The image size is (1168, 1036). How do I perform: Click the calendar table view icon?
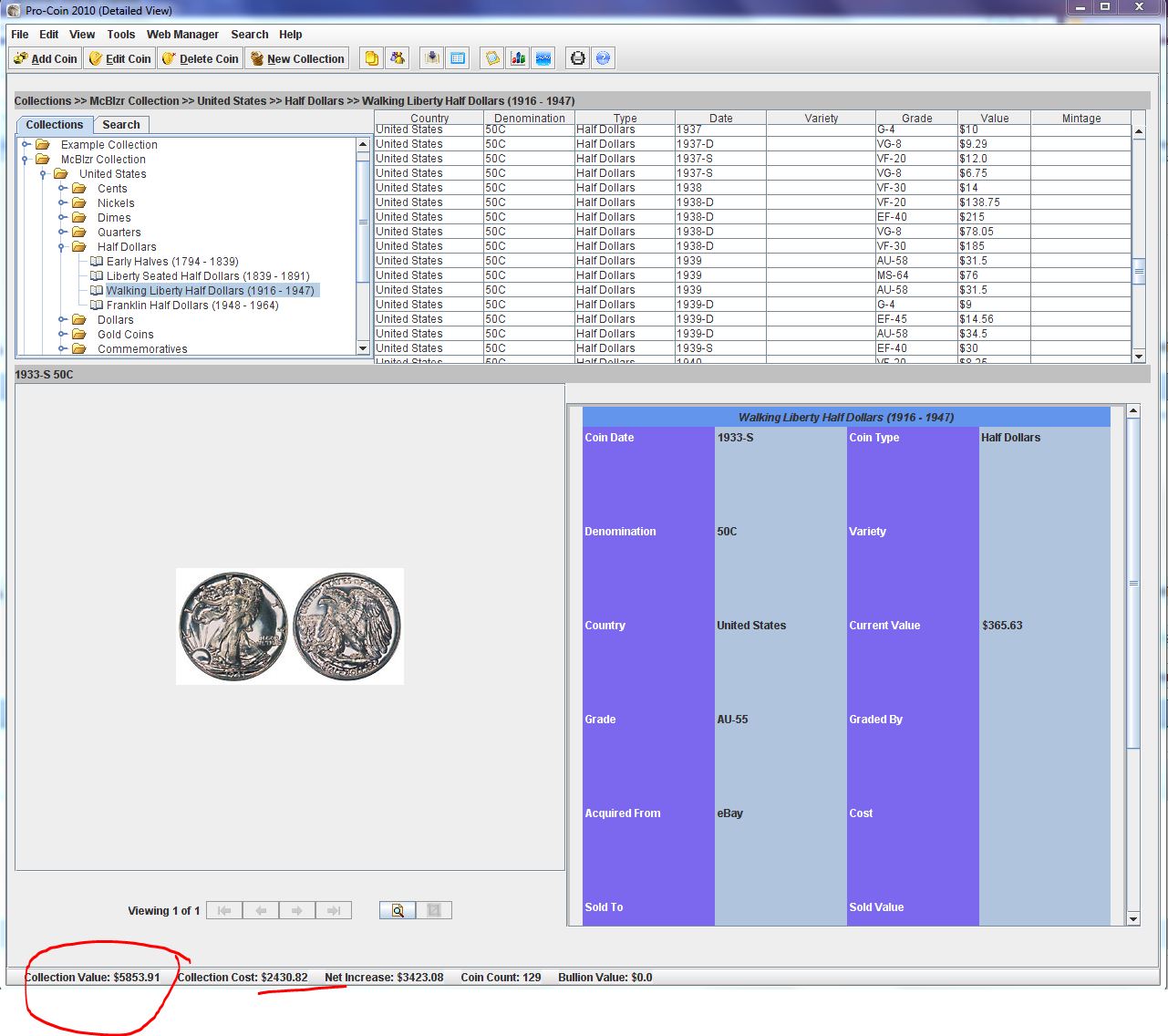click(458, 58)
